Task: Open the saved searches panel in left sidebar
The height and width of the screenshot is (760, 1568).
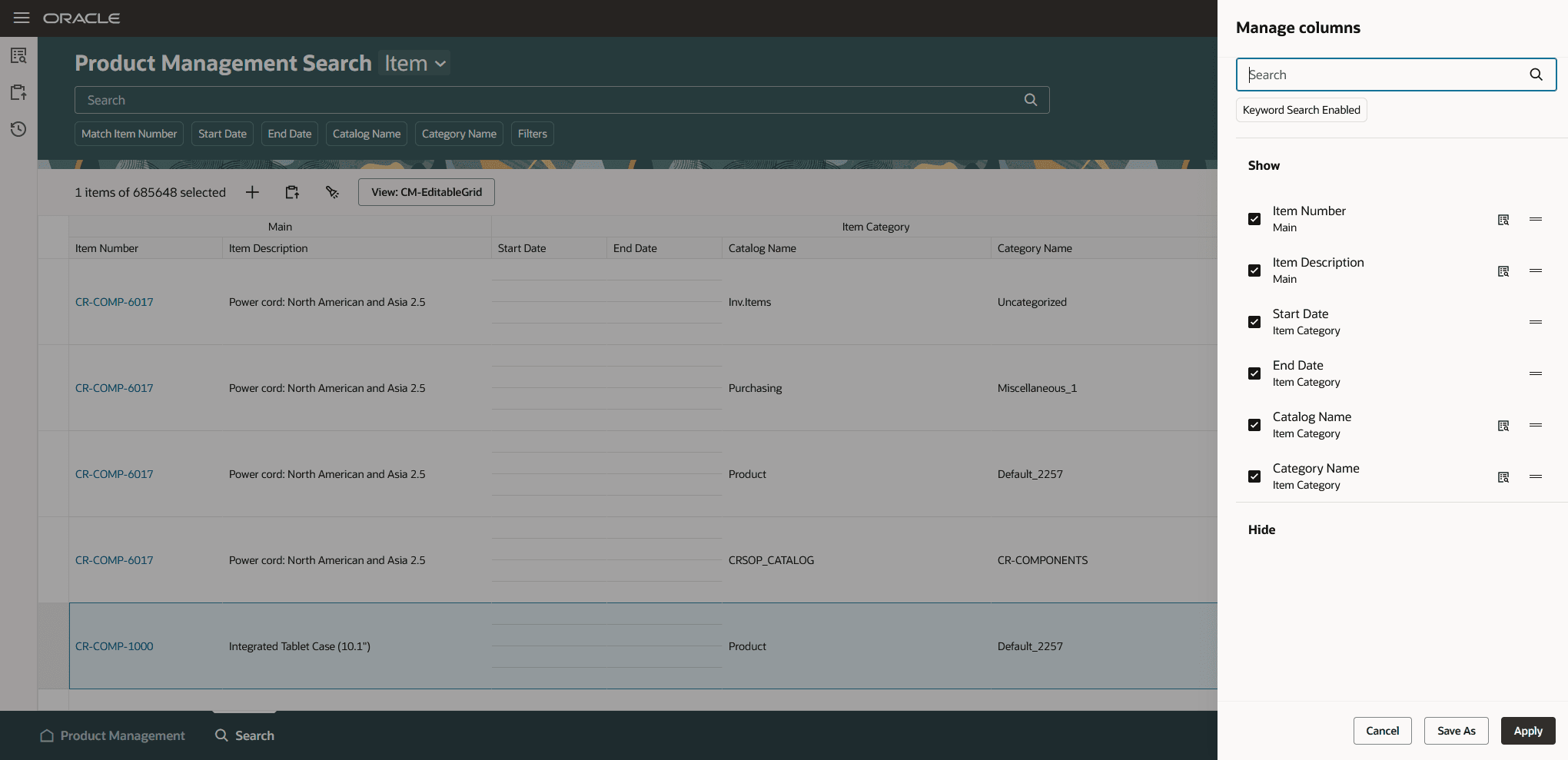Action: pyautogui.click(x=17, y=55)
